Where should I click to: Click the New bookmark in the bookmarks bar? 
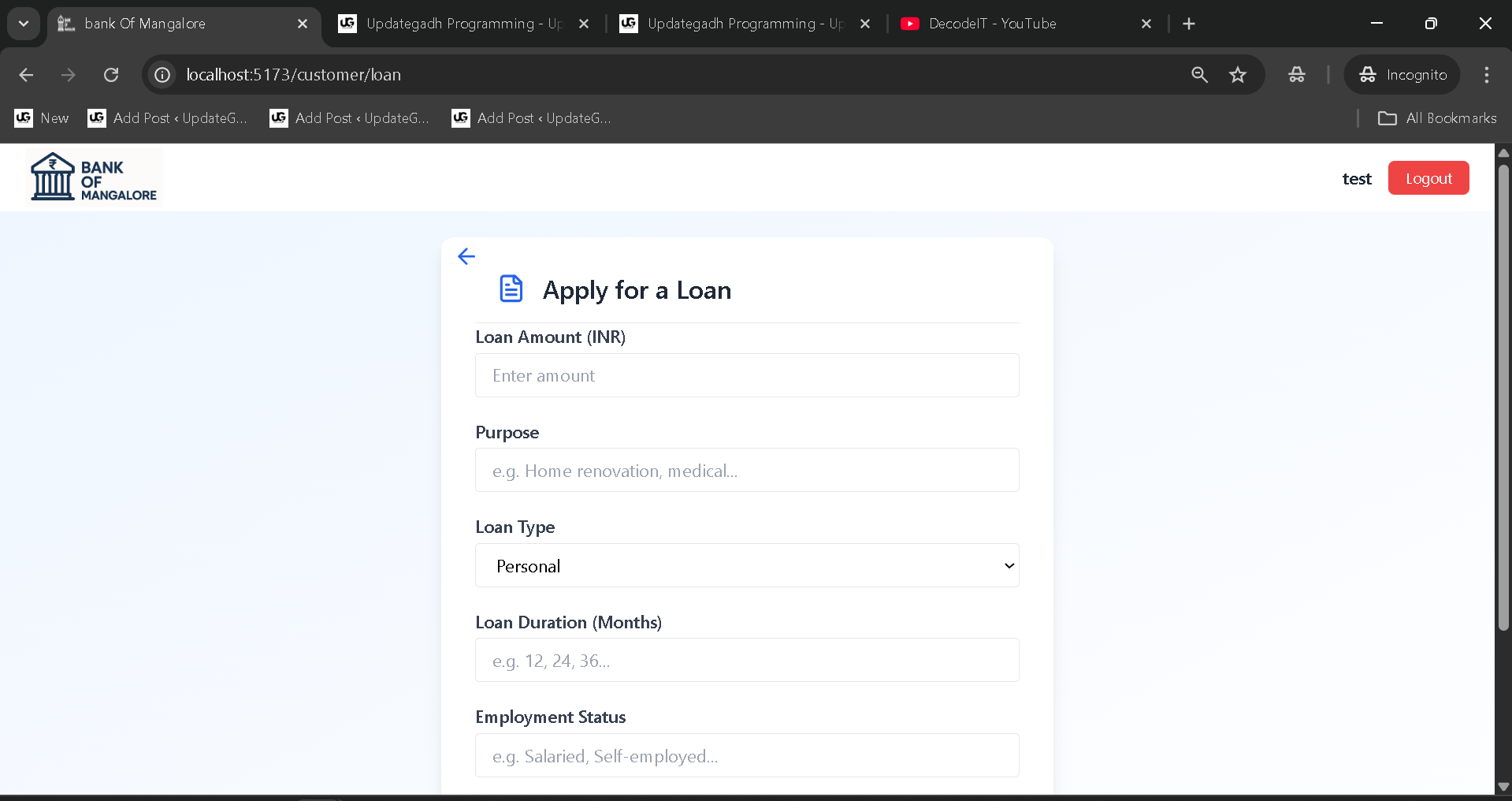(42, 118)
